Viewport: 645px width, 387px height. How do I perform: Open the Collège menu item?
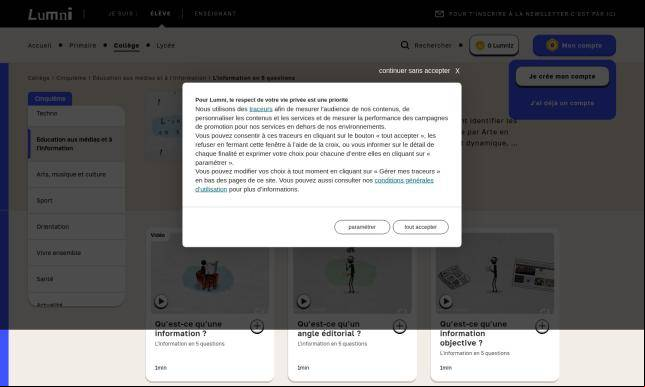(x=126, y=46)
